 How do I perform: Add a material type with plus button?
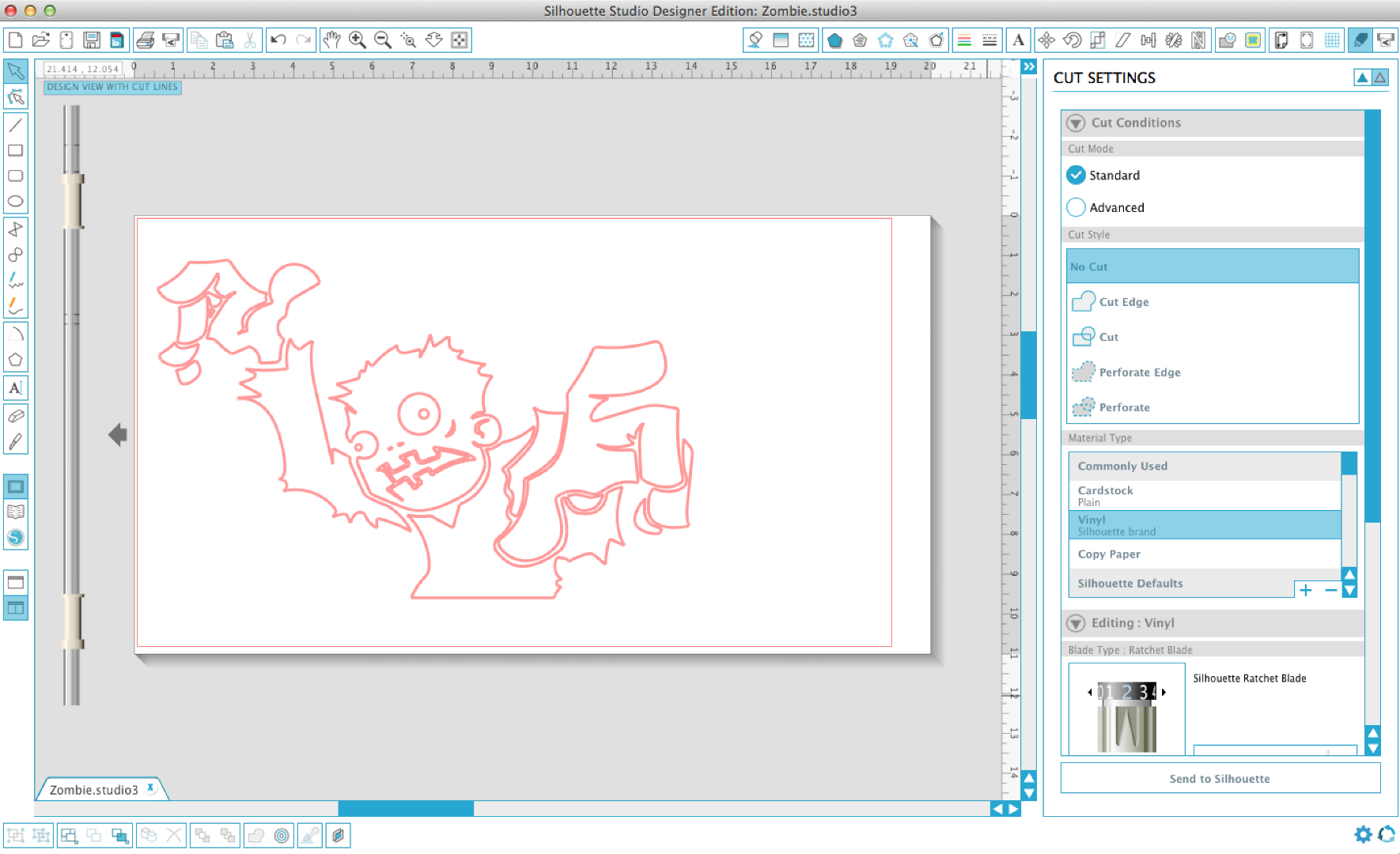click(x=1306, y=590)
